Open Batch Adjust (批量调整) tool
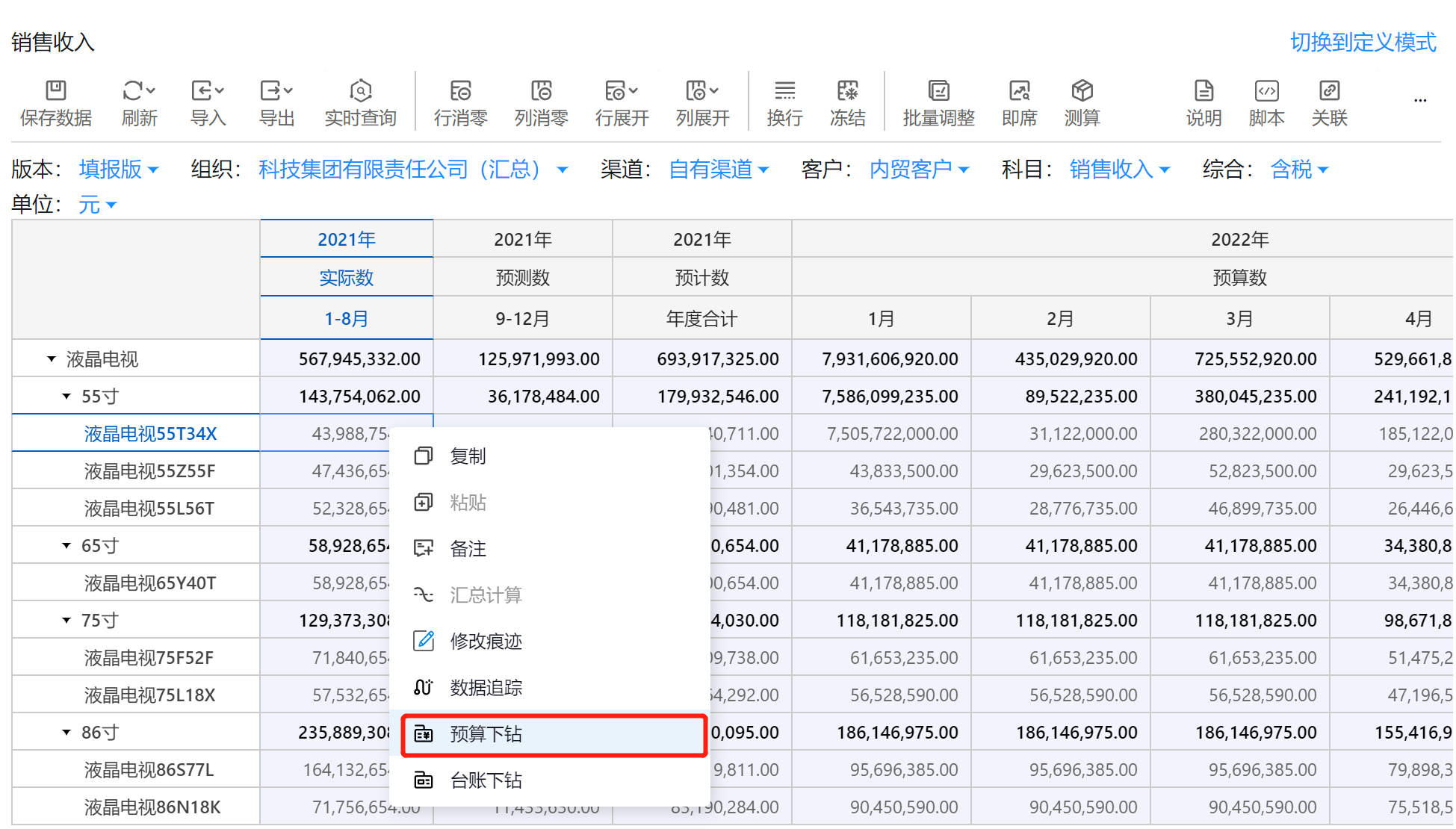This screenshot has width=1456, height=829. point(938,91)
